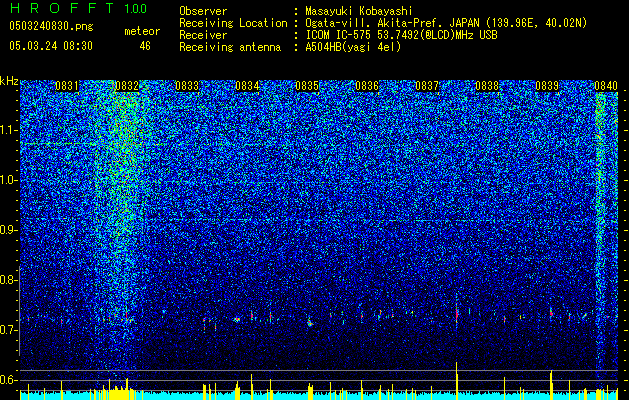Click the 0835 time marker

pyautogui.click(x=307, y=86)
